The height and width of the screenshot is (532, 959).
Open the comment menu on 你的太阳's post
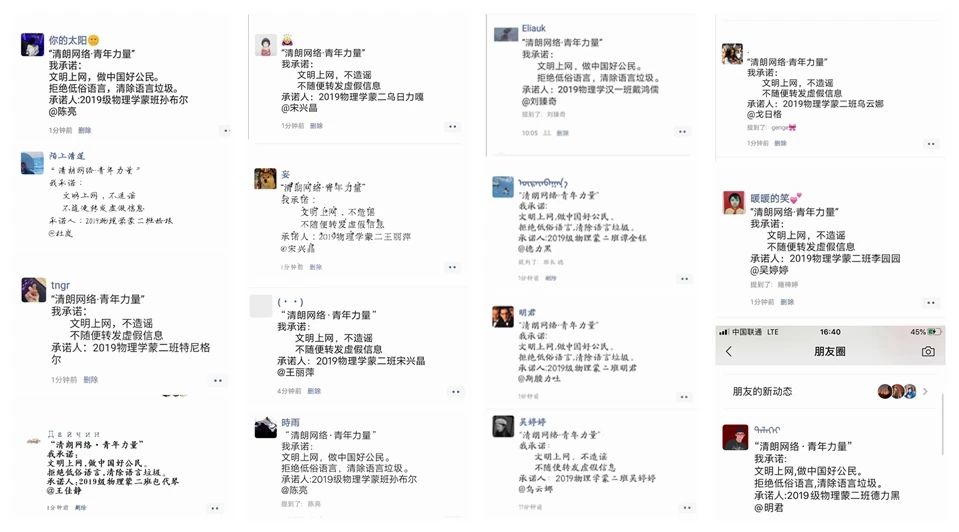point(225,131)
